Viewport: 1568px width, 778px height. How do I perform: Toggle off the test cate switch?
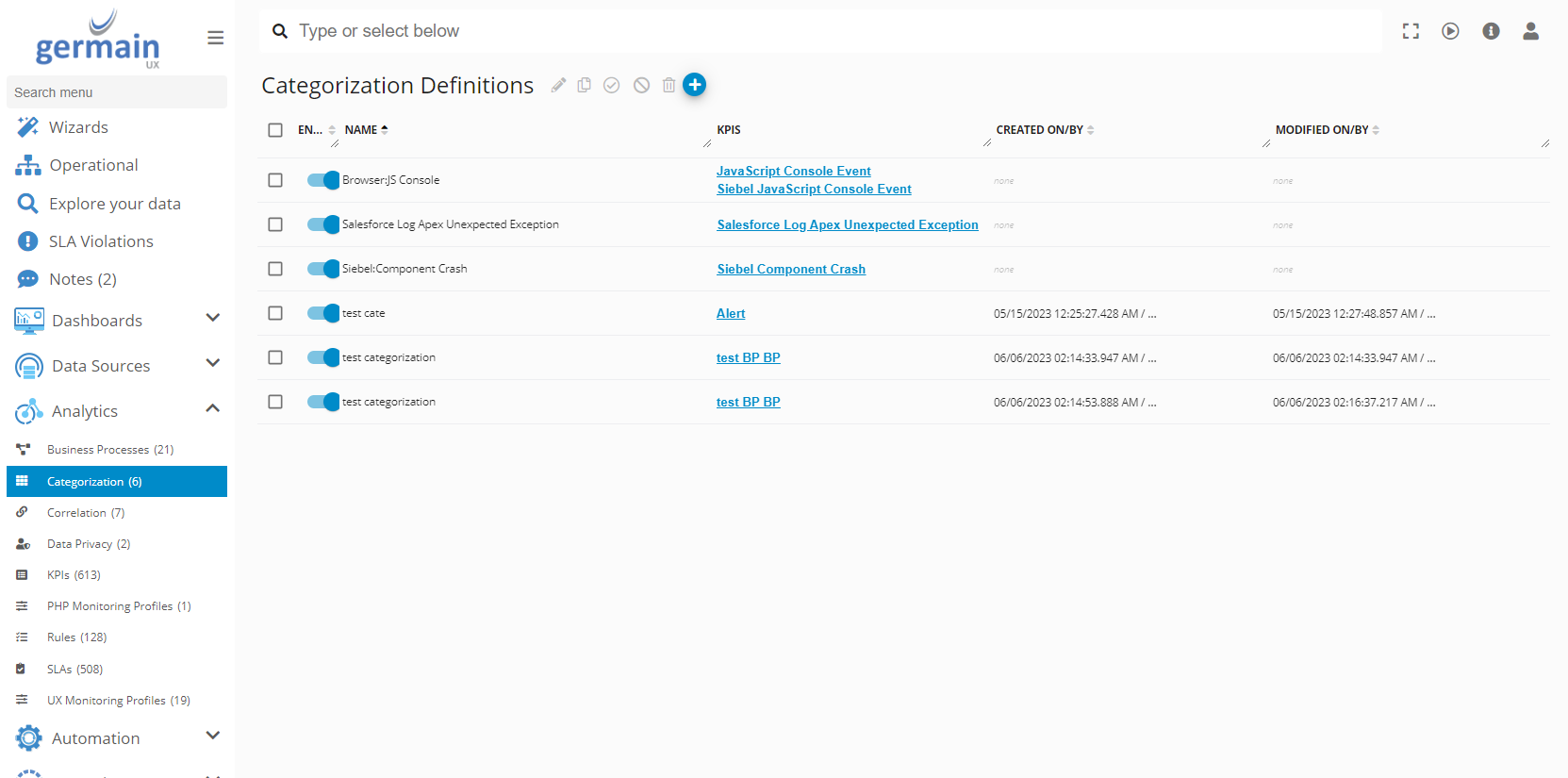[323, 313]
